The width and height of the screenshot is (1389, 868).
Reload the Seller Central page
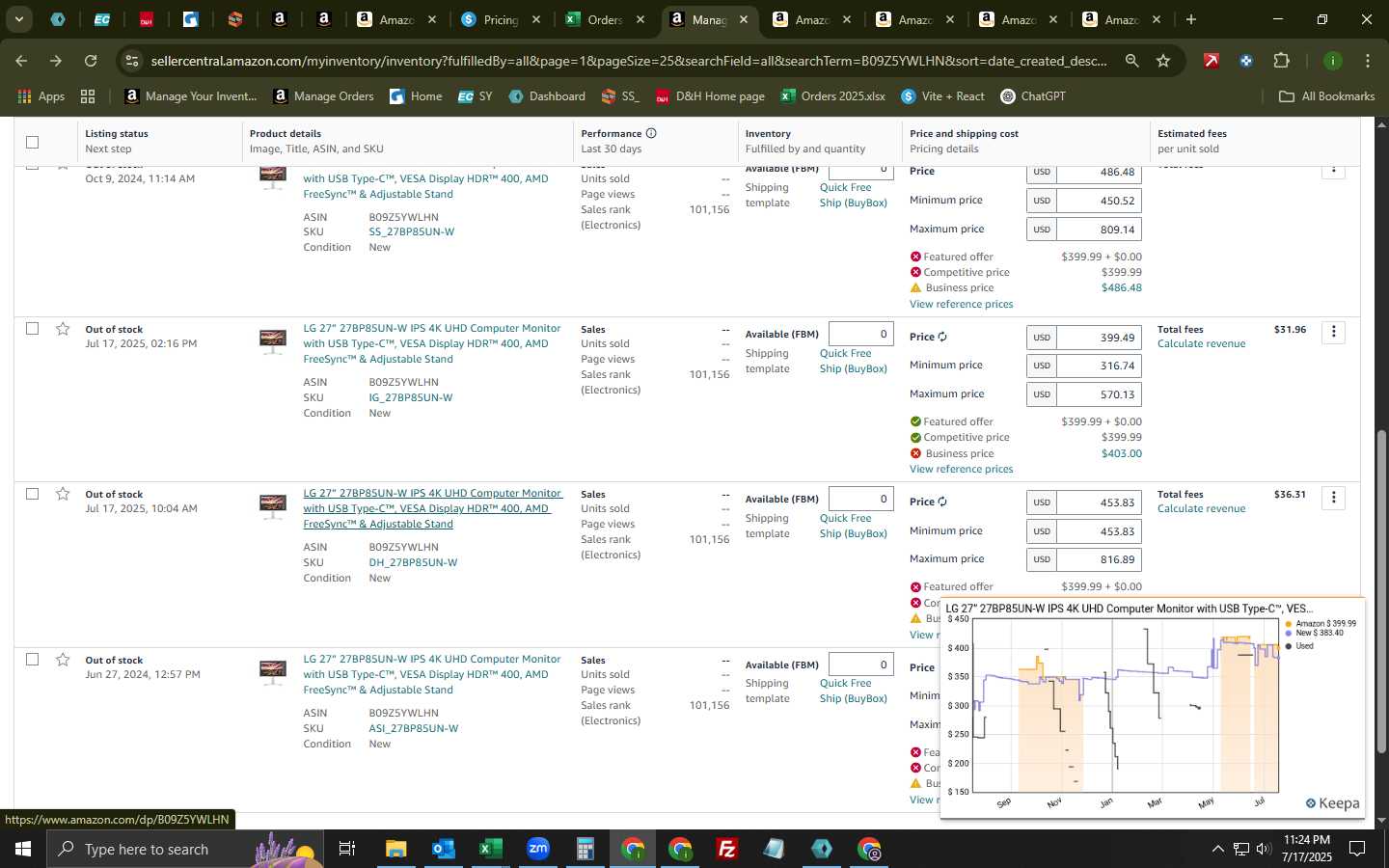[x=91, y=61]
